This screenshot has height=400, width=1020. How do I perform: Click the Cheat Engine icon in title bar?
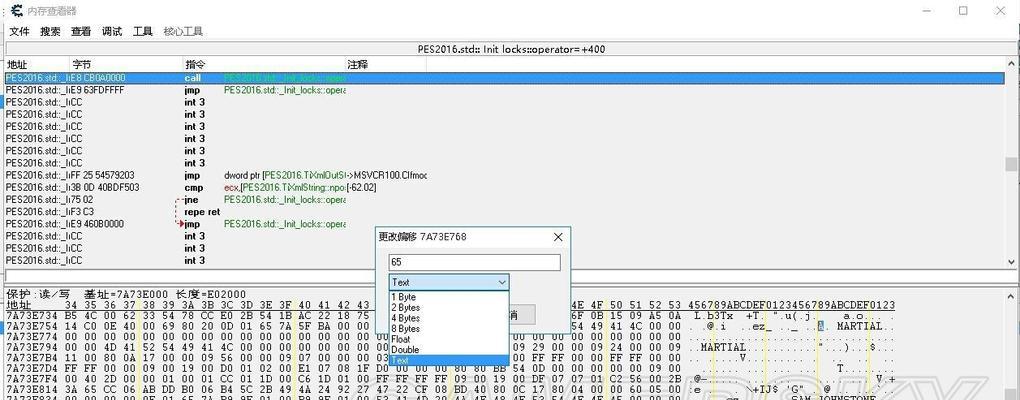(x=16, y=10)
